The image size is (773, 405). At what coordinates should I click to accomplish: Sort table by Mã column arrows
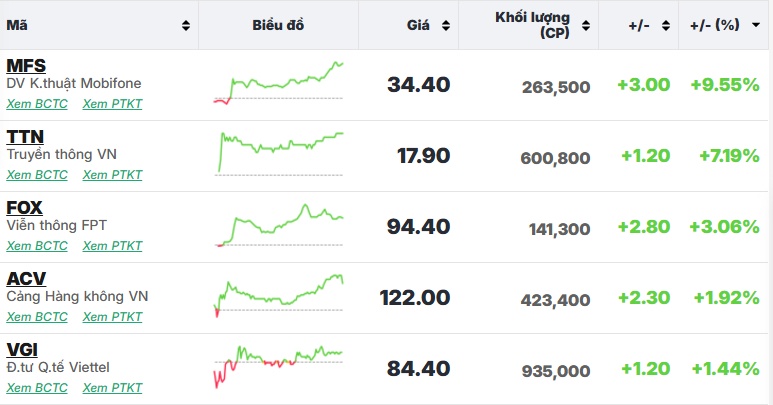[x=186, y=26]
